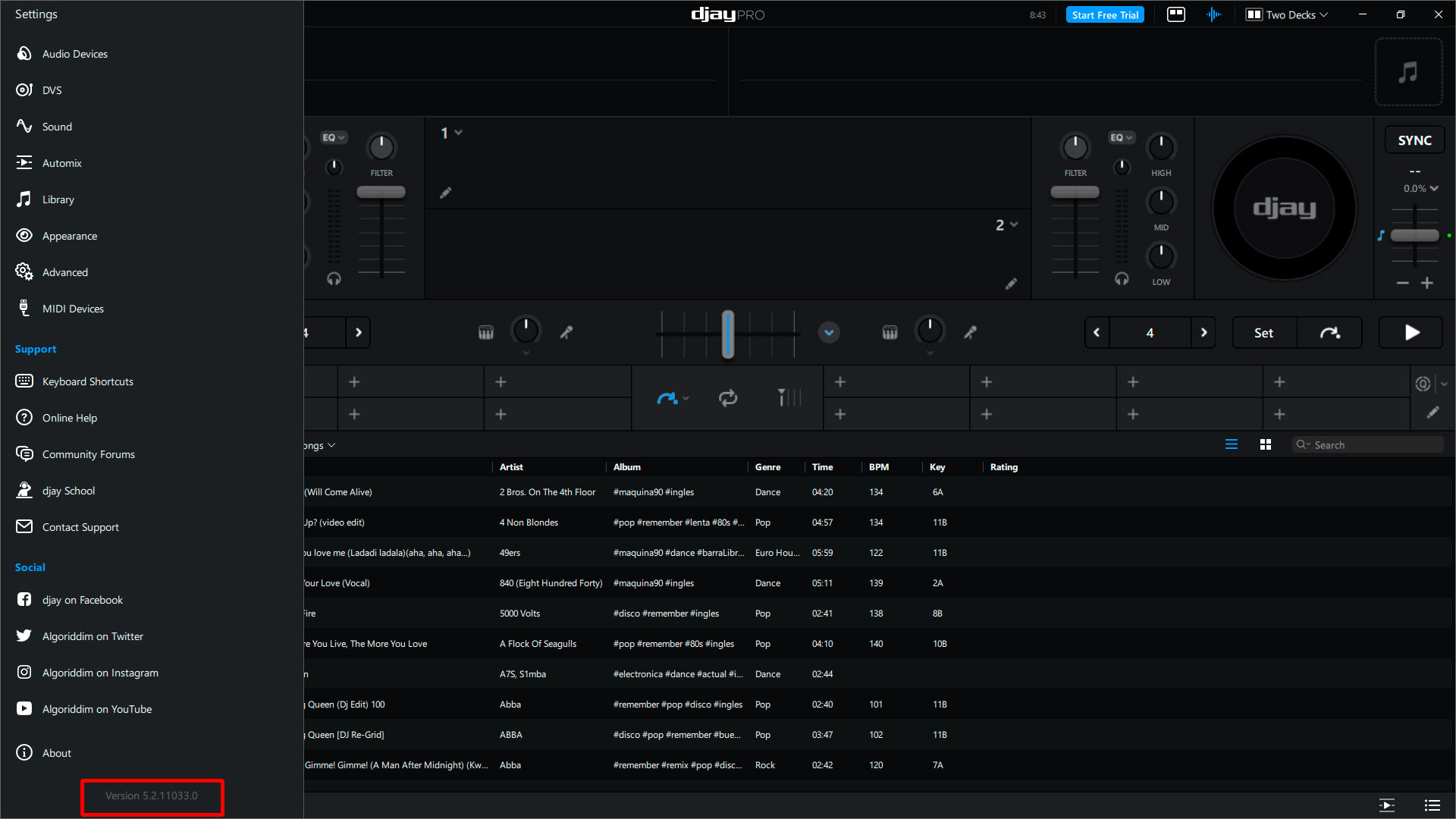
Task: Open the Library settings section
Action: click(58, 199)
